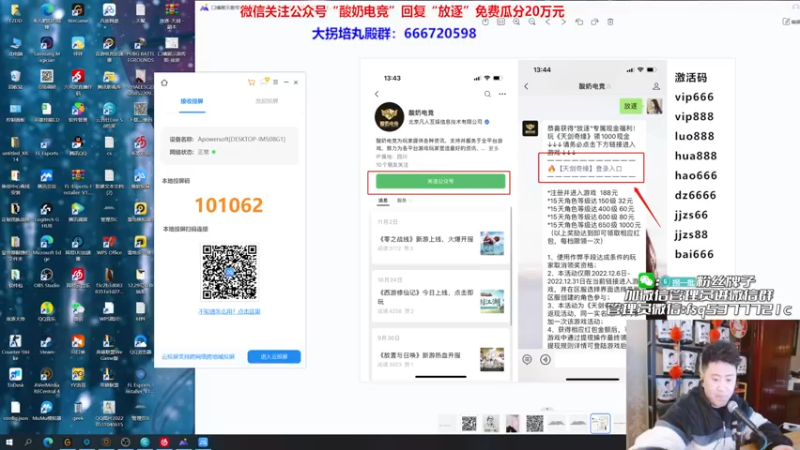Viewport: 800px width, 450px height.
Task: Open Steam desktop shortcut
Action: tap(46, 345)
